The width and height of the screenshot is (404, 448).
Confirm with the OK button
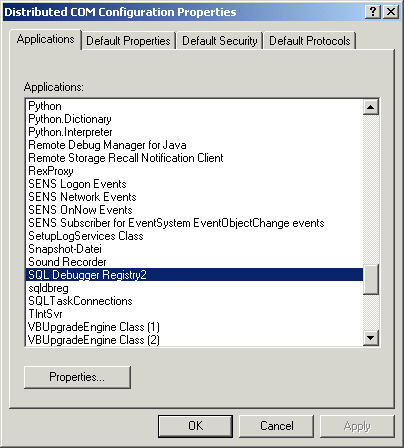pyautogui.click(x=195, y=426)
